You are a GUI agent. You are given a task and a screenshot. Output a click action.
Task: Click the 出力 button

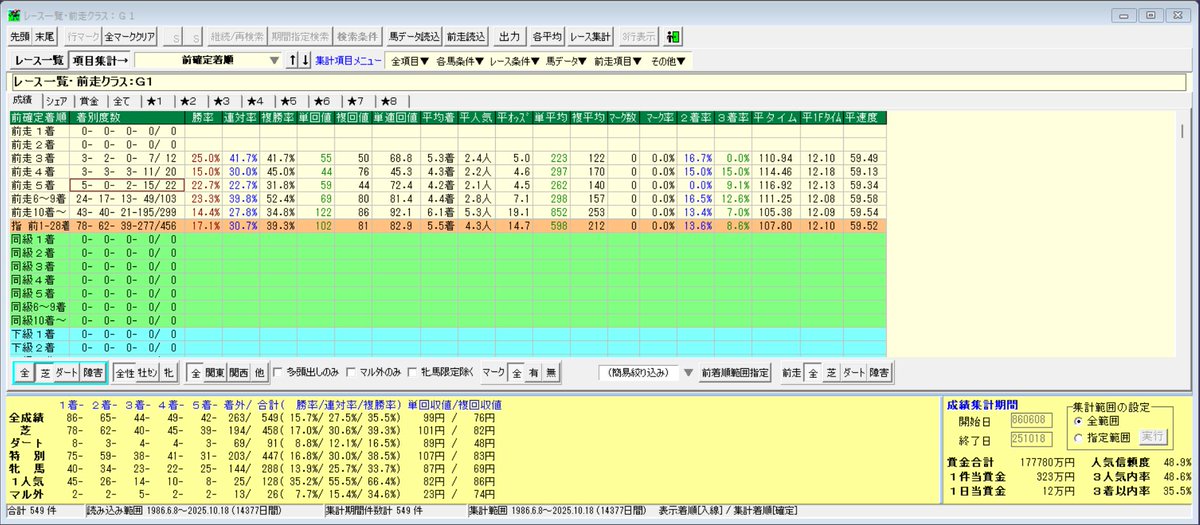pos(509,36)
